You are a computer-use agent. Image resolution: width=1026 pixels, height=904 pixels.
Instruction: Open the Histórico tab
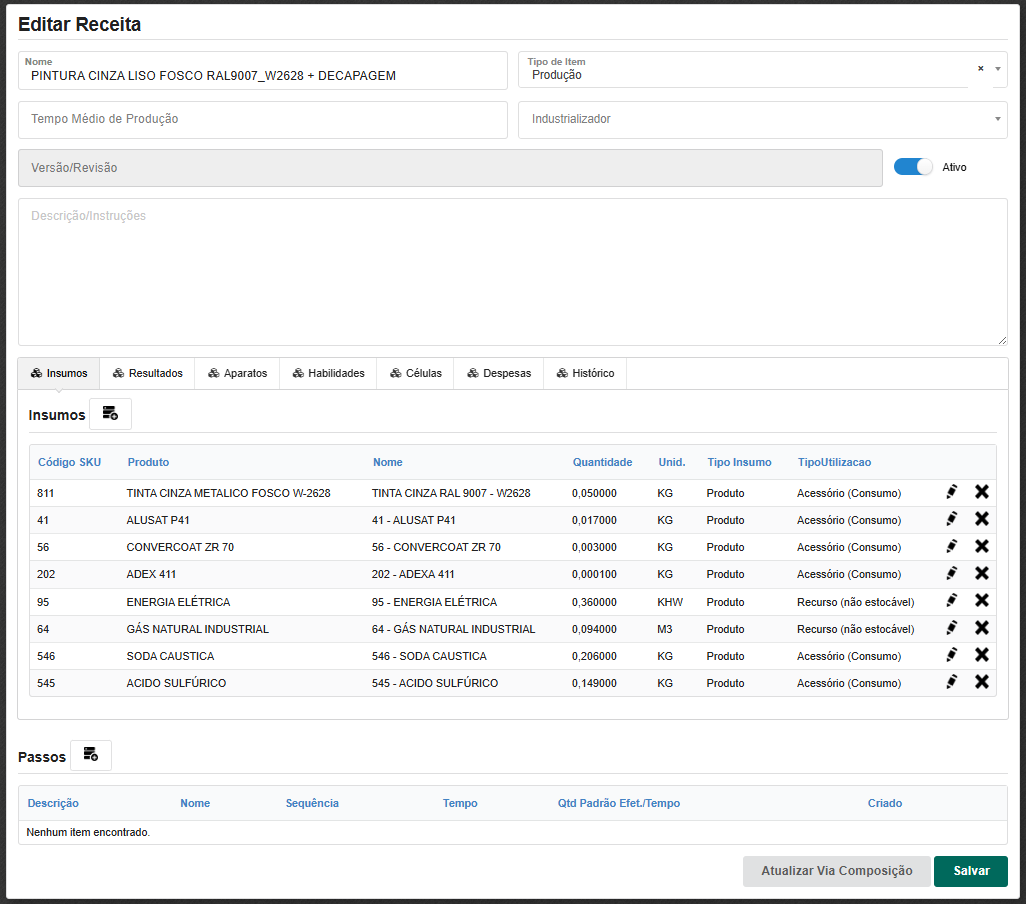(585, 373)
